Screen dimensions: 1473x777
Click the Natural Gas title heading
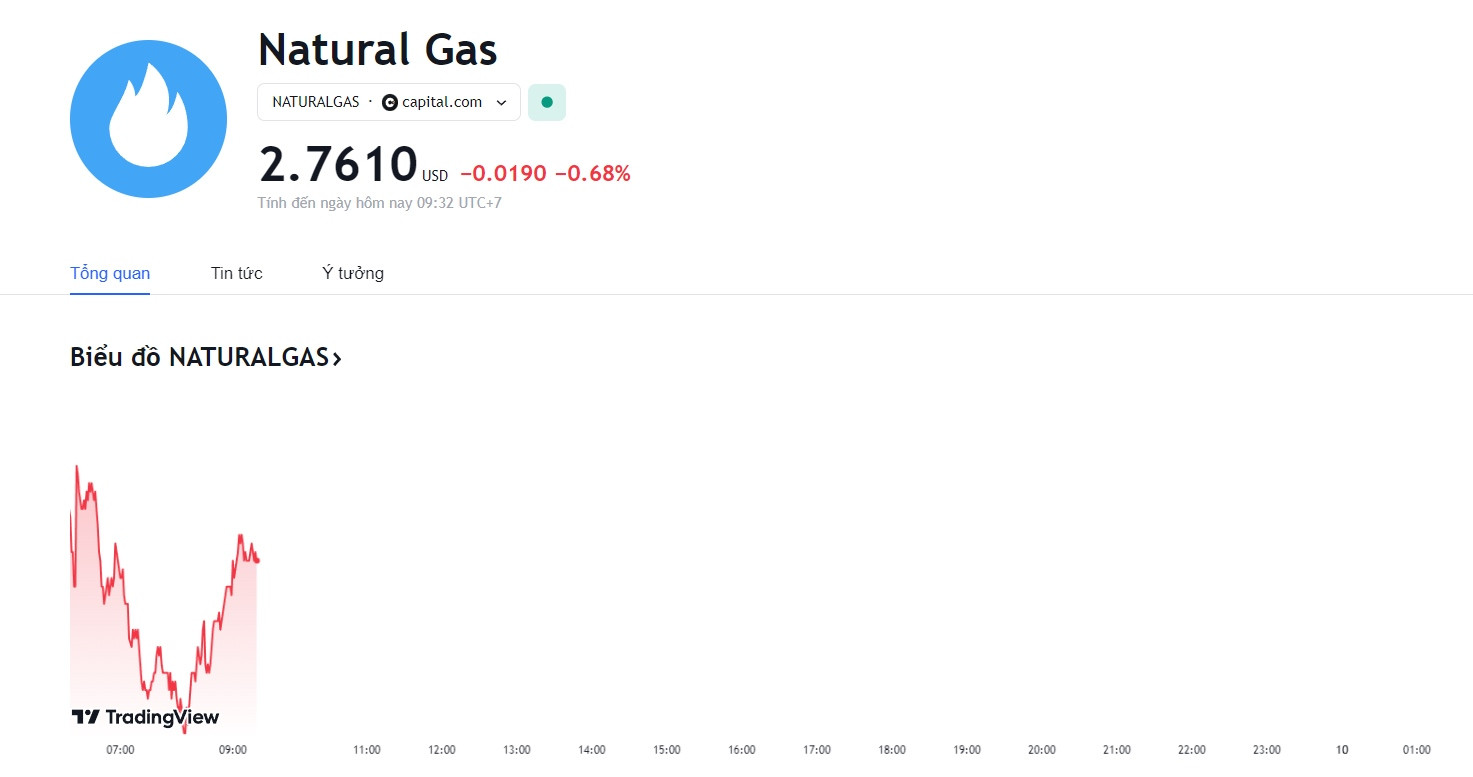378,49
